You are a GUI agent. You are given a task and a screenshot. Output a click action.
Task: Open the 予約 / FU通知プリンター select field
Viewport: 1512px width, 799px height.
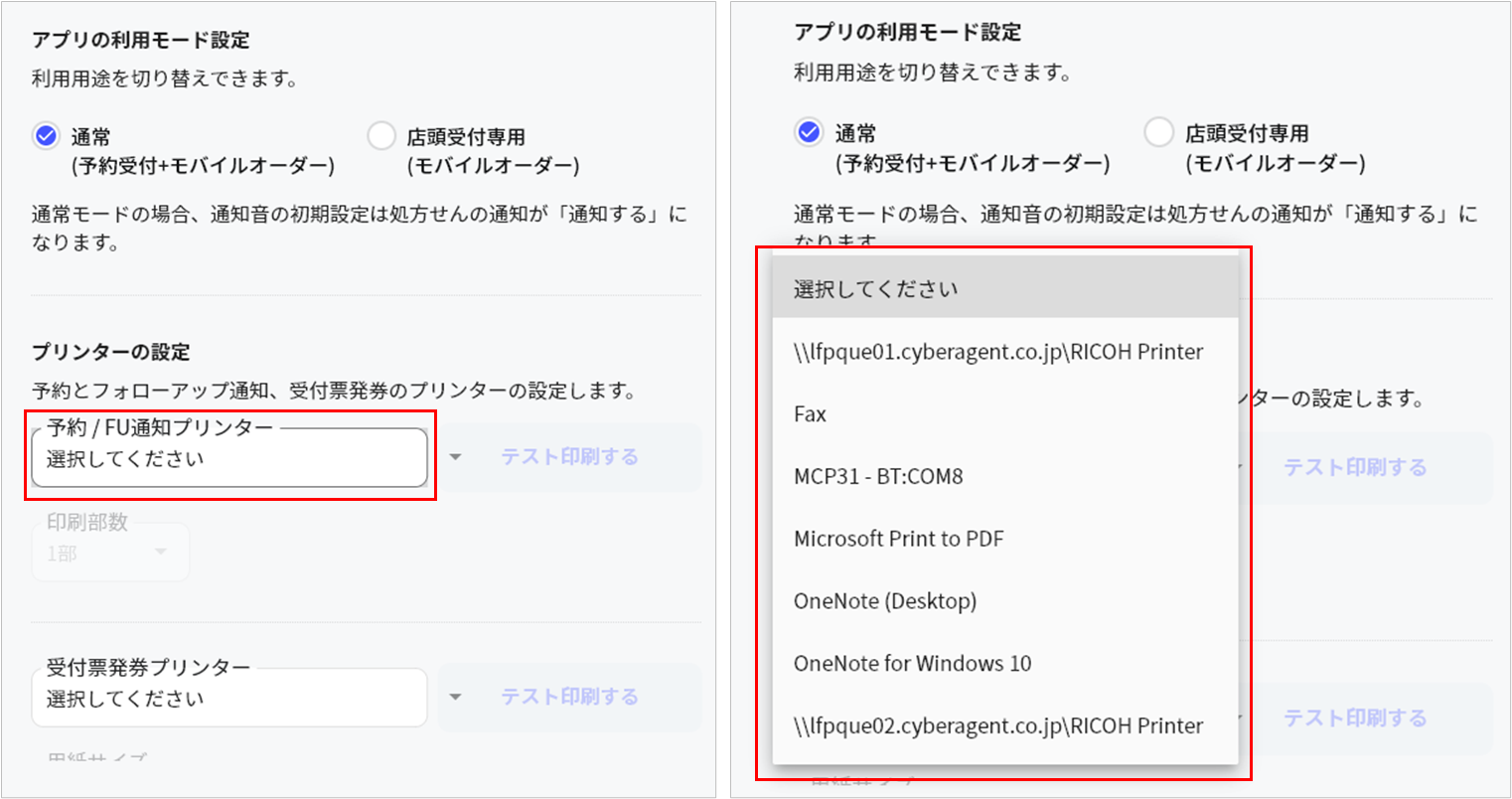228,458
